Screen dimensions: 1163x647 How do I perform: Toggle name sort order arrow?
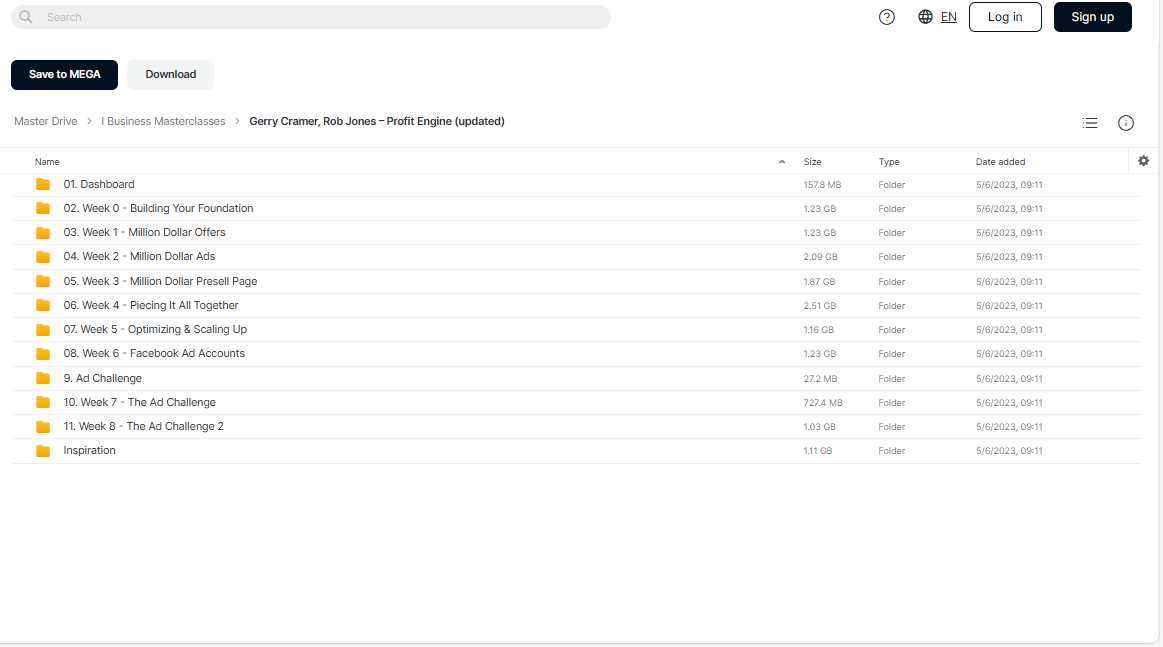pyautogui.click(x=782, y=162)
